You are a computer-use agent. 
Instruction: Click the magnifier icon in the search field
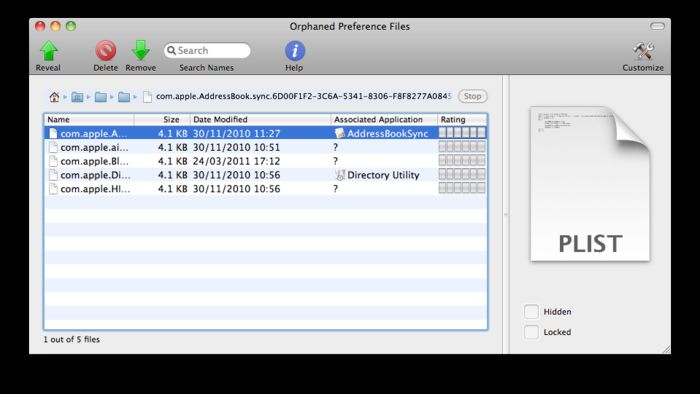click(171, 50)
